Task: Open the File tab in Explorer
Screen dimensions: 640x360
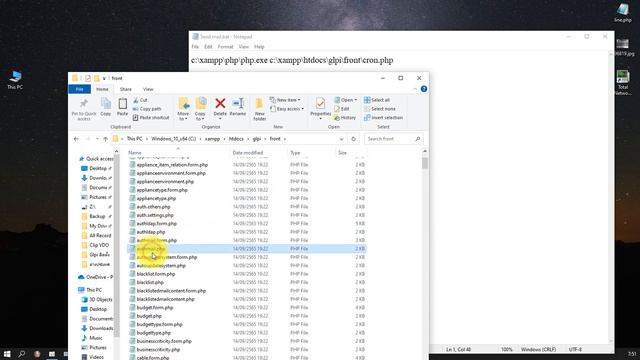Action: [80, 89]
